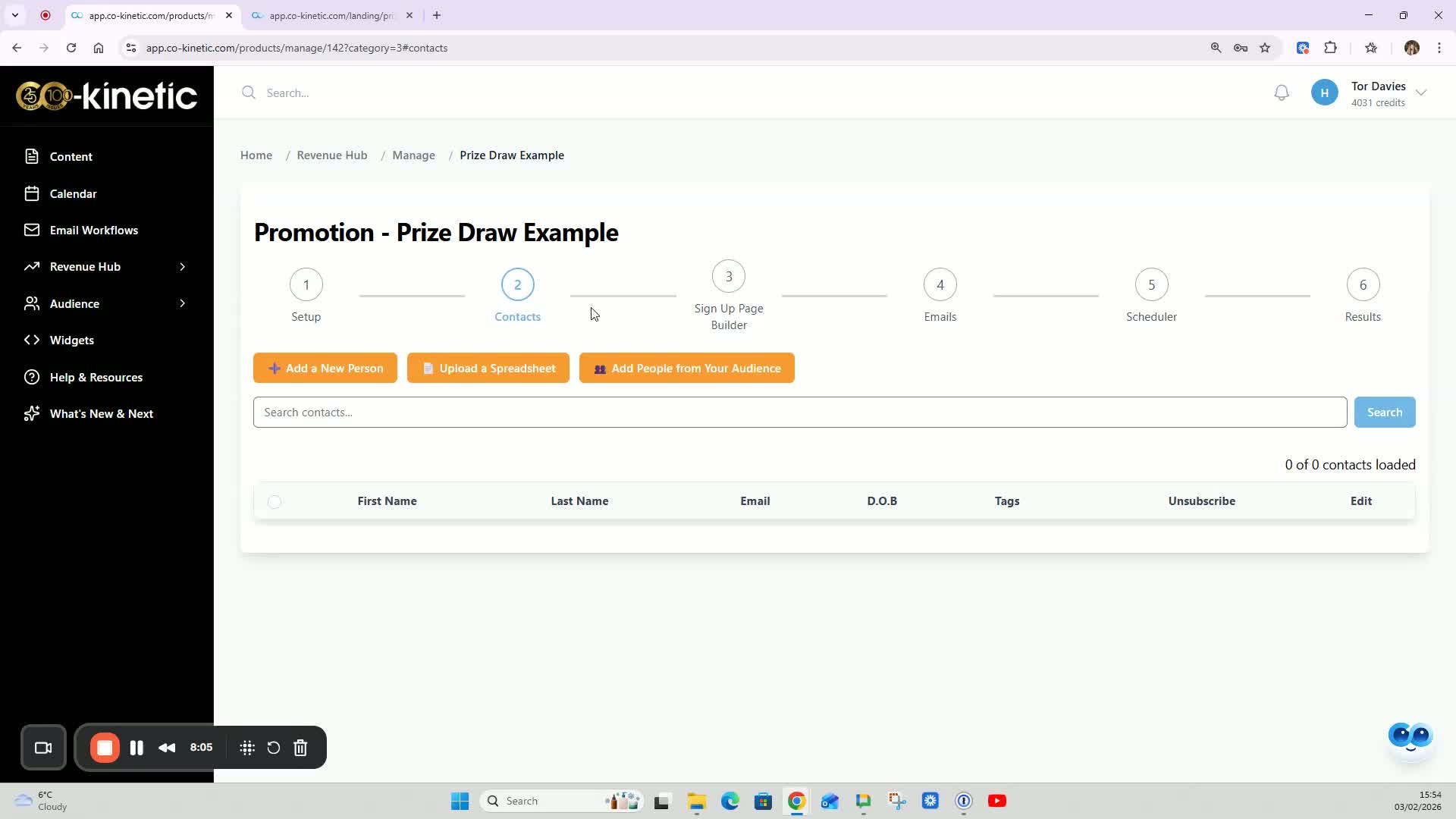Open step 3 Sign Up Page Builder
The image size is (1456, 819).
(729, 277)
